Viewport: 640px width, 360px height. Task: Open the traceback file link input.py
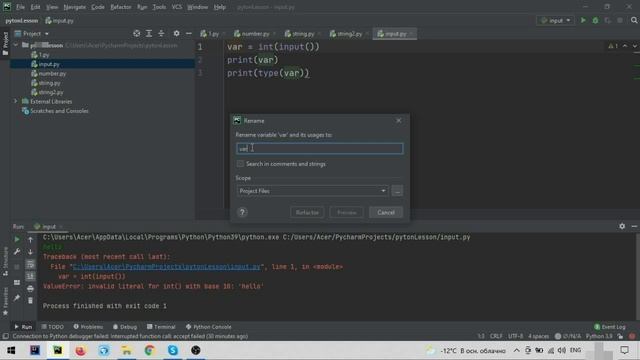pos(167,267)
